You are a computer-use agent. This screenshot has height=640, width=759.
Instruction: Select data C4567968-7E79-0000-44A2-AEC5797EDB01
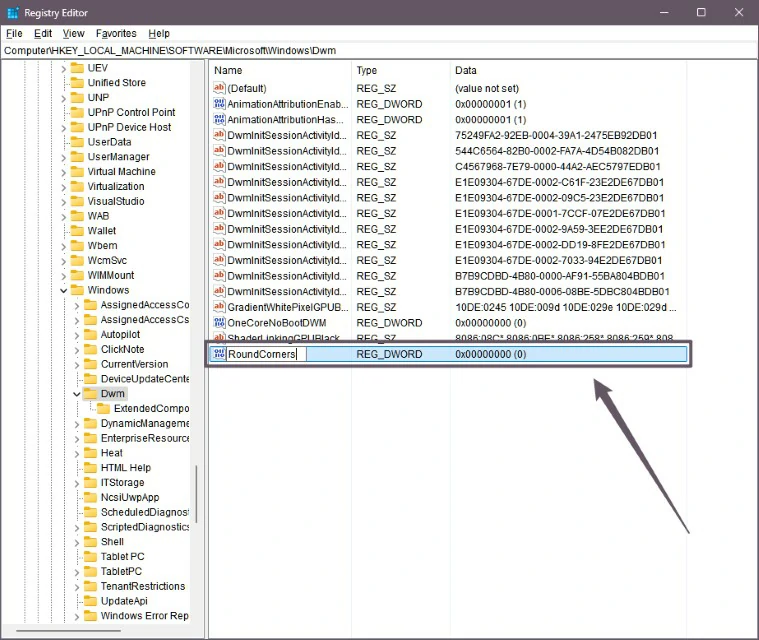pyautogui.click(x=558, y=167)
